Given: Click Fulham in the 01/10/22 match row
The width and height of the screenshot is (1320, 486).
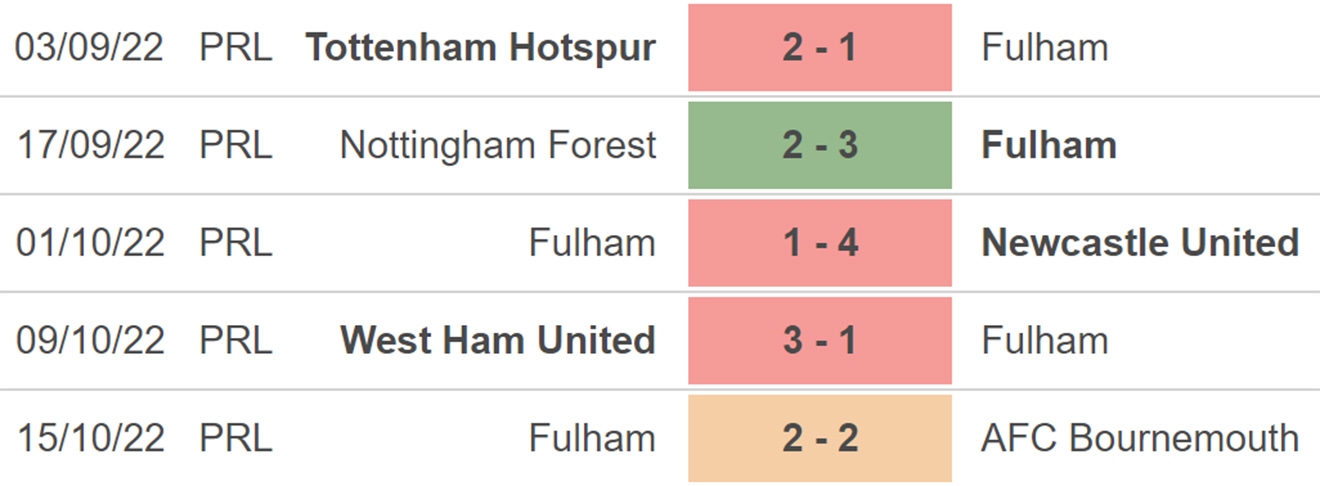Looking at the screenshot, I should 592,243.
